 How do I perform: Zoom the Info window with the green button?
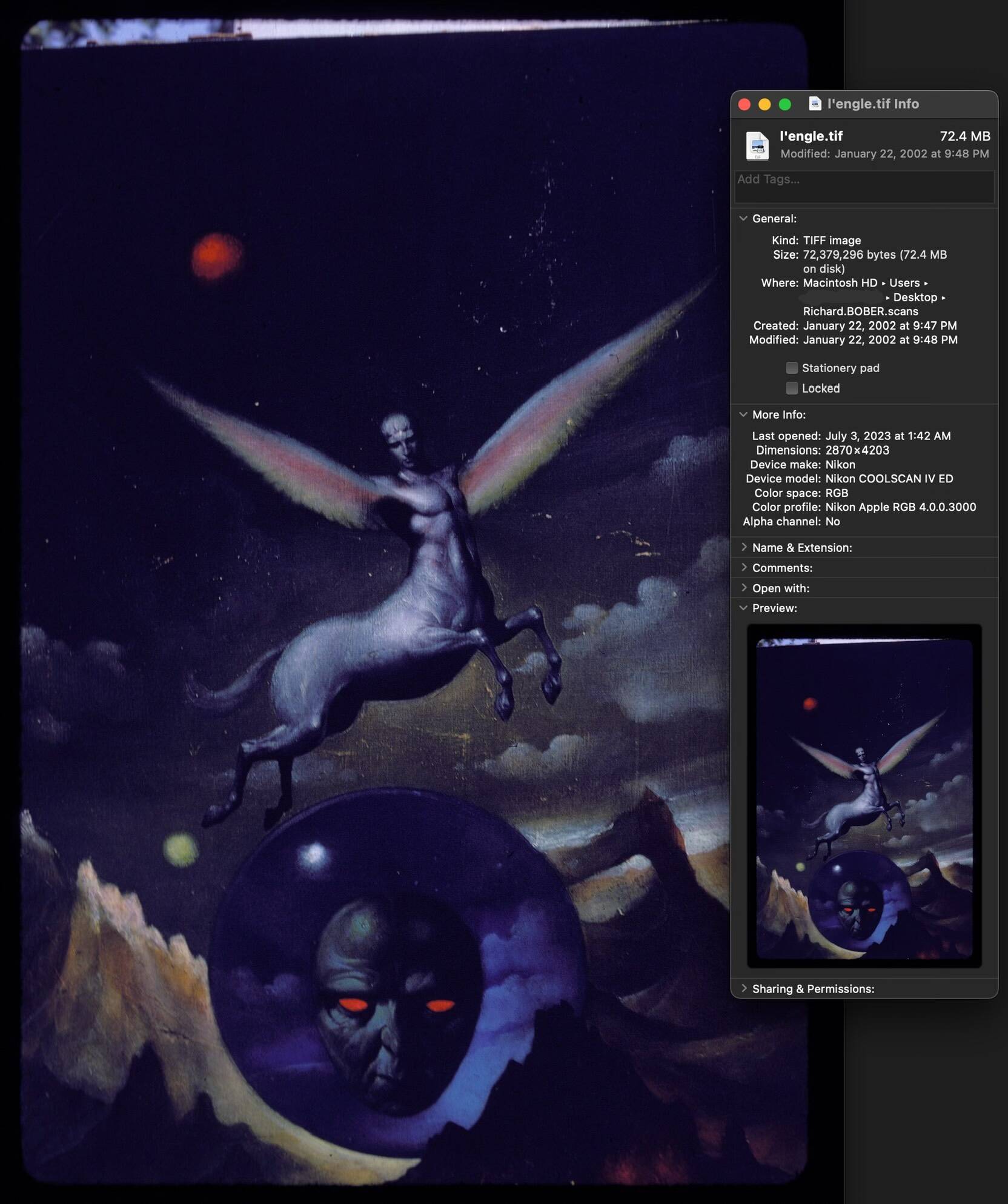[784, 104]
